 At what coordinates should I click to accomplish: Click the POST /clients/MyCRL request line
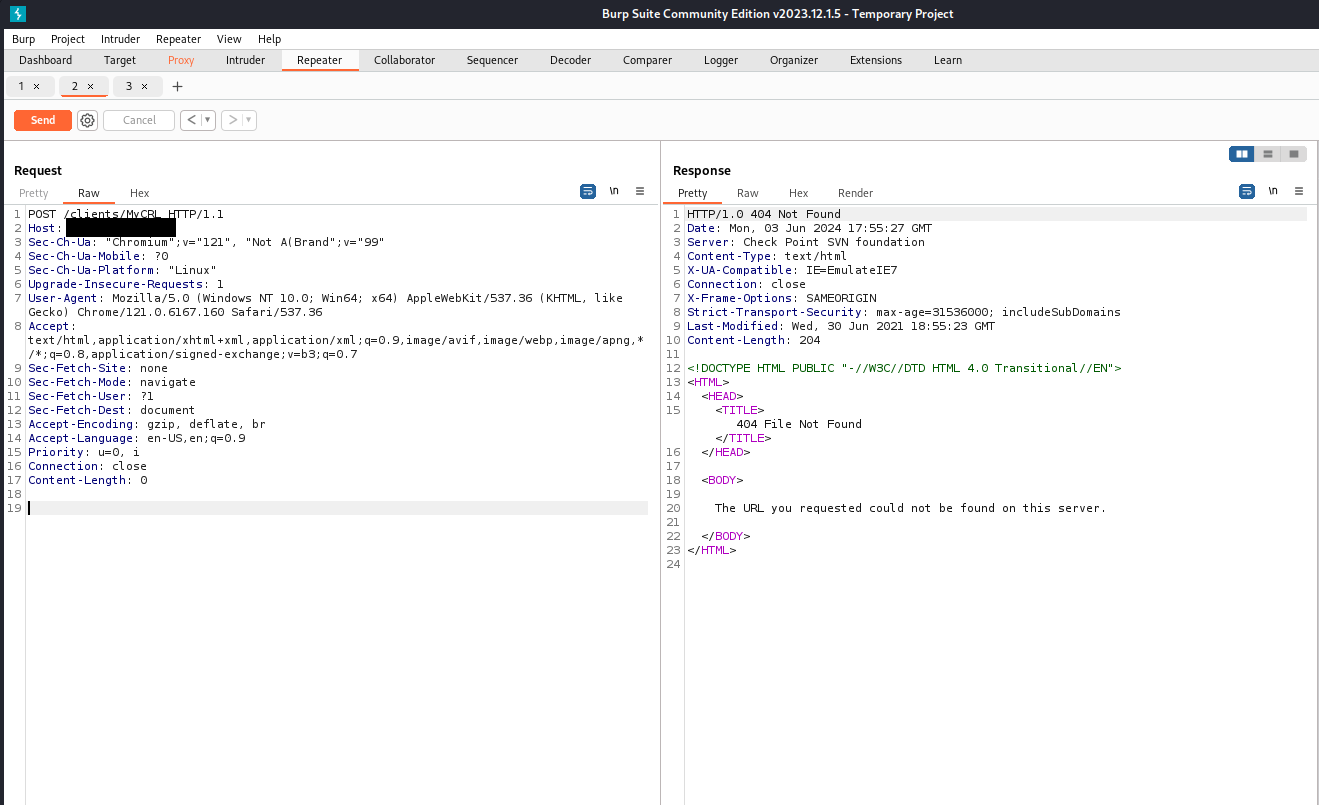126,214
